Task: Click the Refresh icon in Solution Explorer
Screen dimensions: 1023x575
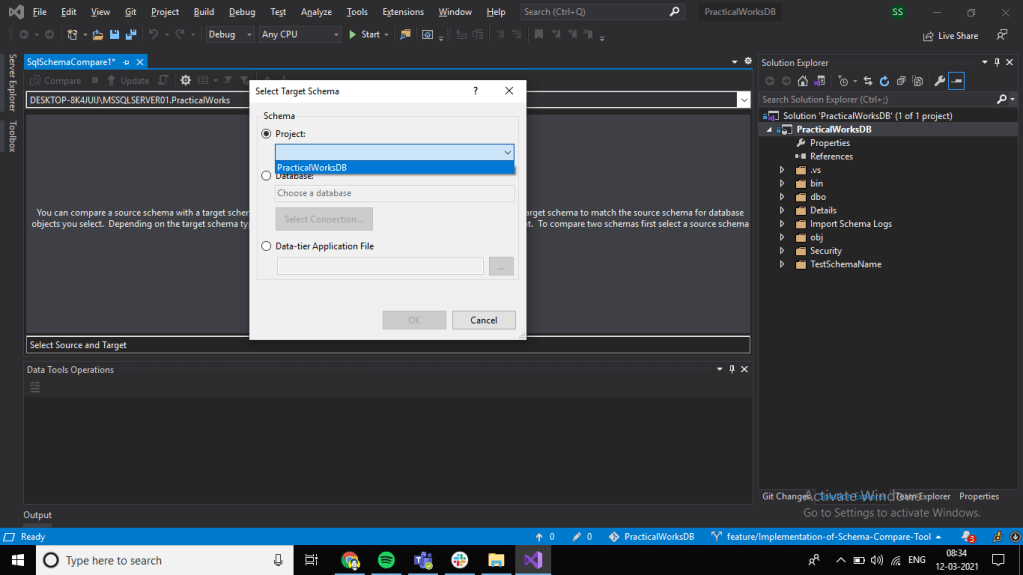Action: coord(884,81)
